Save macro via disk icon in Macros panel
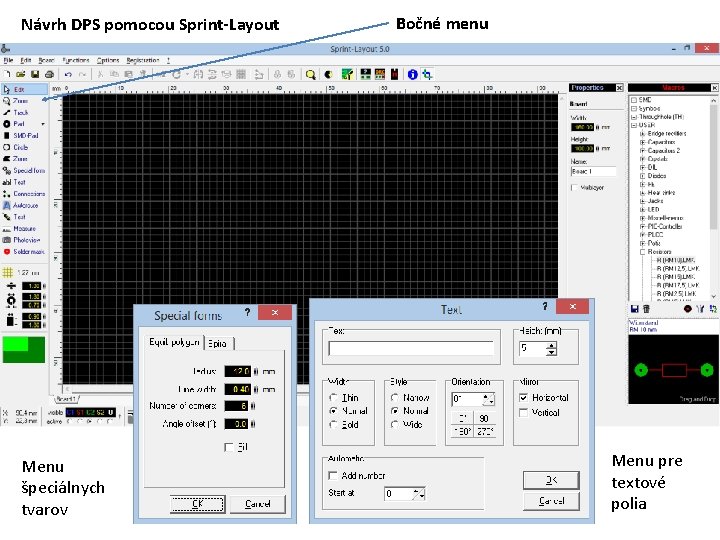Screen dimensions: 720x540 [635, 309]
